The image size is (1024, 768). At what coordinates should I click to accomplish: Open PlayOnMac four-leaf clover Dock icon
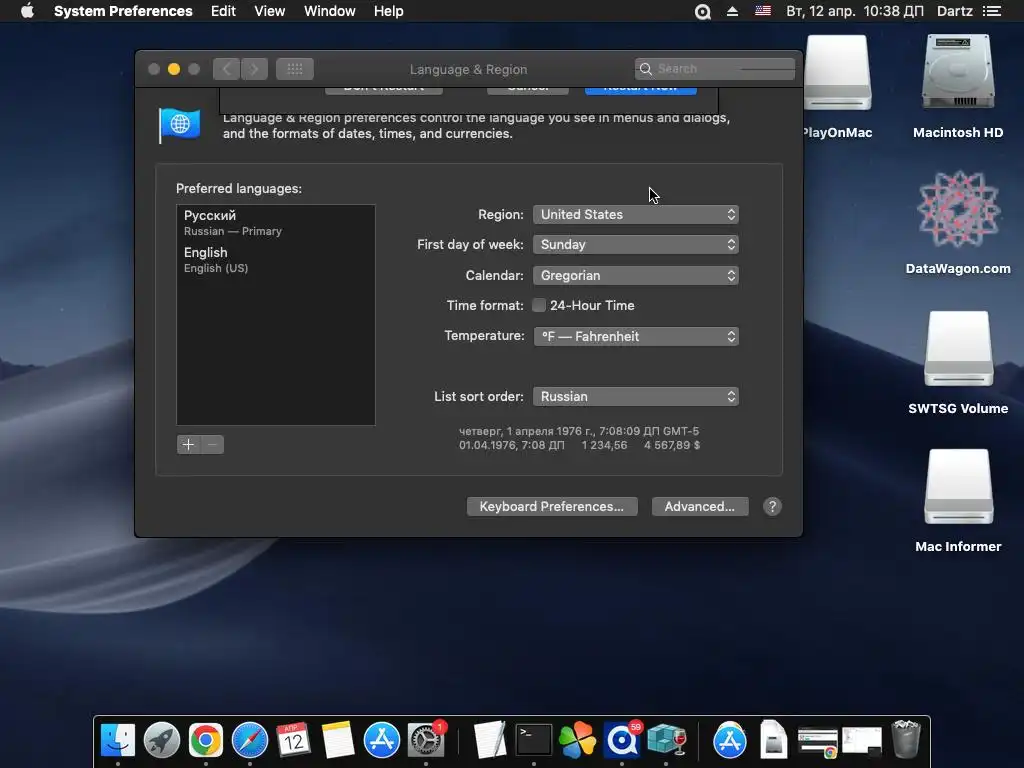tap(577, 740)
